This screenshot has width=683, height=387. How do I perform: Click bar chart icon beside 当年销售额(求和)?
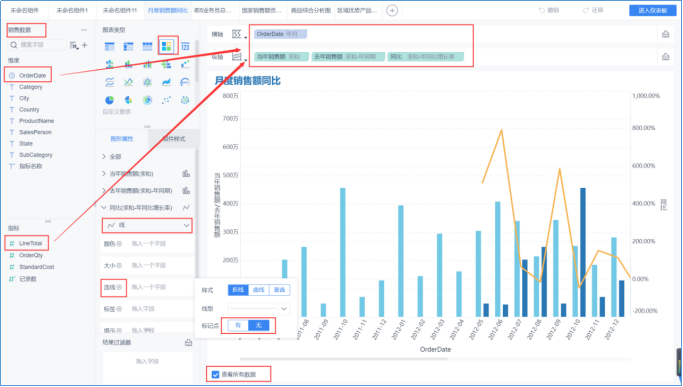coord(186,173)
